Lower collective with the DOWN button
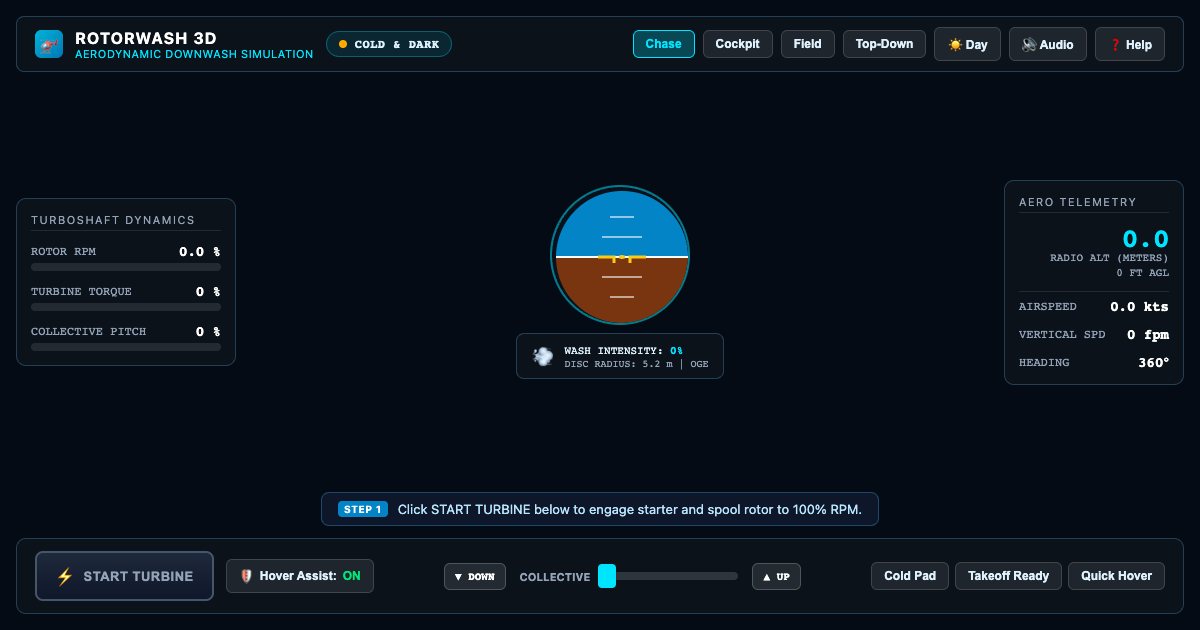The width and height of the screenshot is (1200, 630). (475, 577)
